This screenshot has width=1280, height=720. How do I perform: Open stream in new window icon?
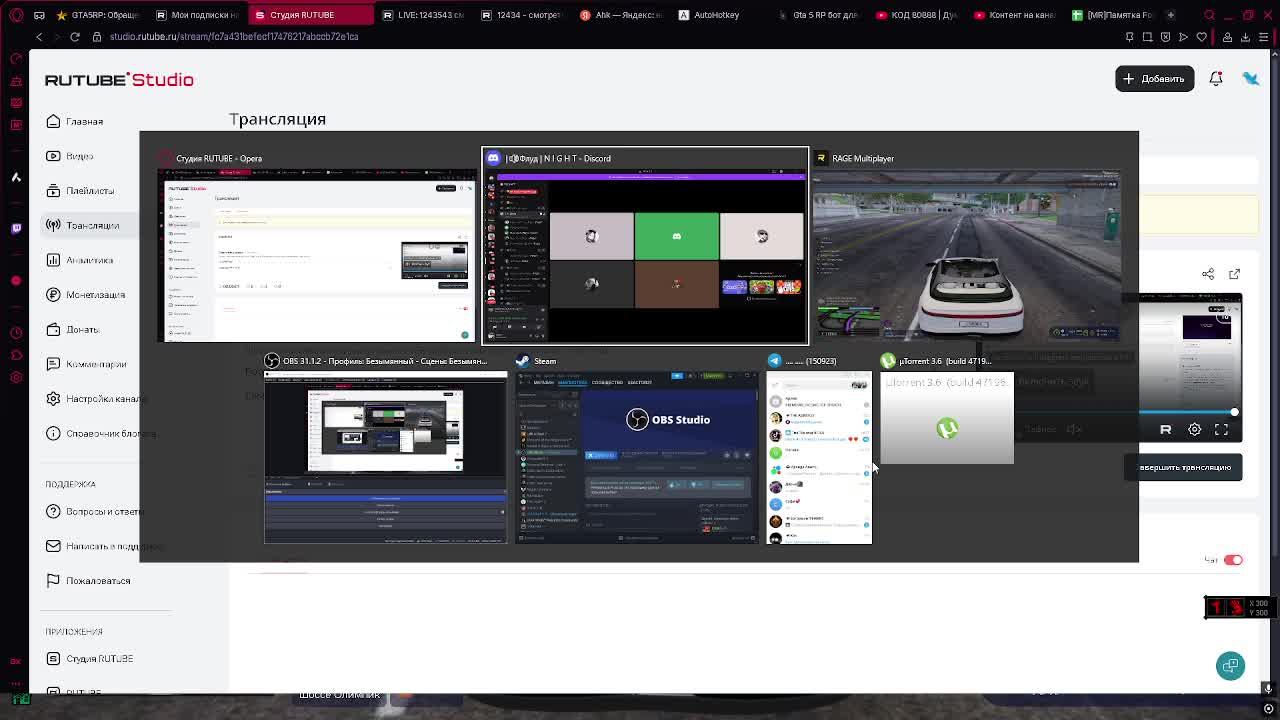pyautogui.click(x=1234, y=274)
